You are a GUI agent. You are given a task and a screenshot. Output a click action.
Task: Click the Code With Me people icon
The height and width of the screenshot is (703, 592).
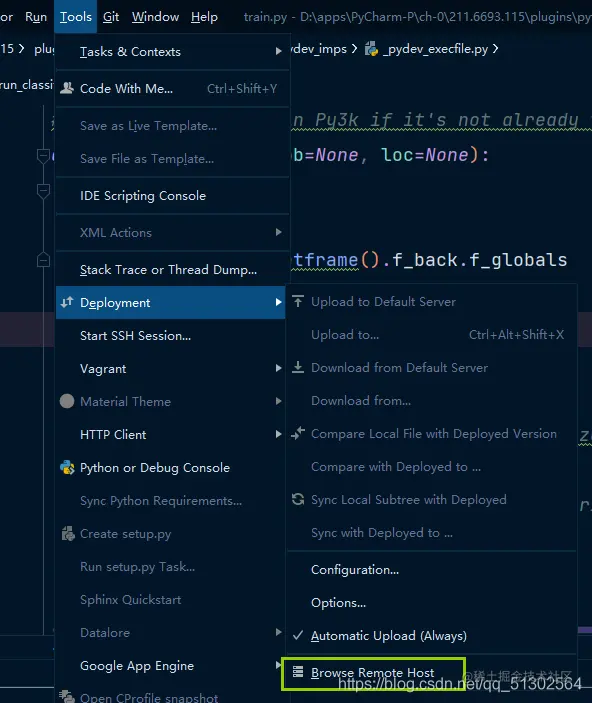coord(67,88)
